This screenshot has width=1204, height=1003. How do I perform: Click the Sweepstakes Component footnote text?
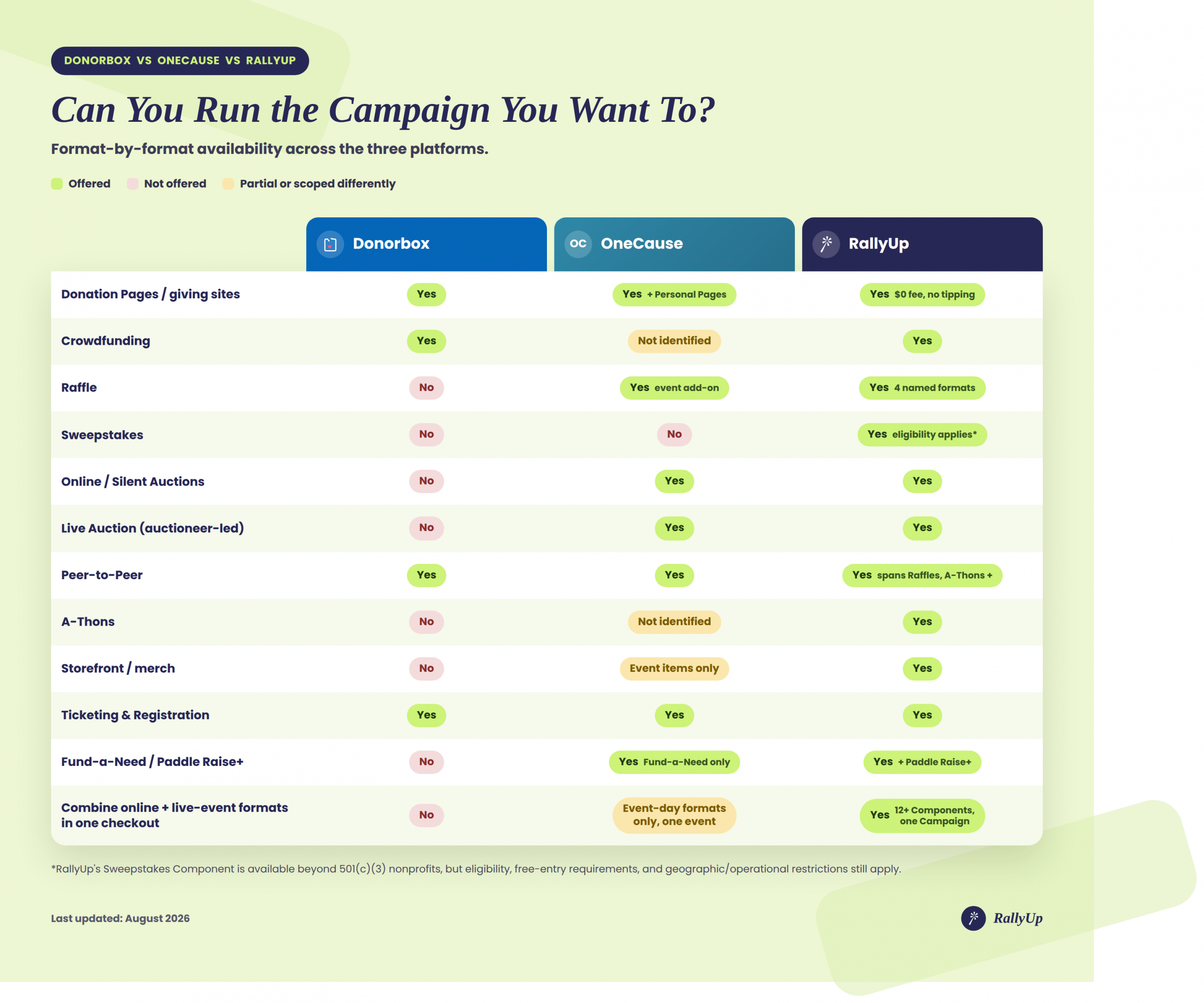tap(476, 869)
